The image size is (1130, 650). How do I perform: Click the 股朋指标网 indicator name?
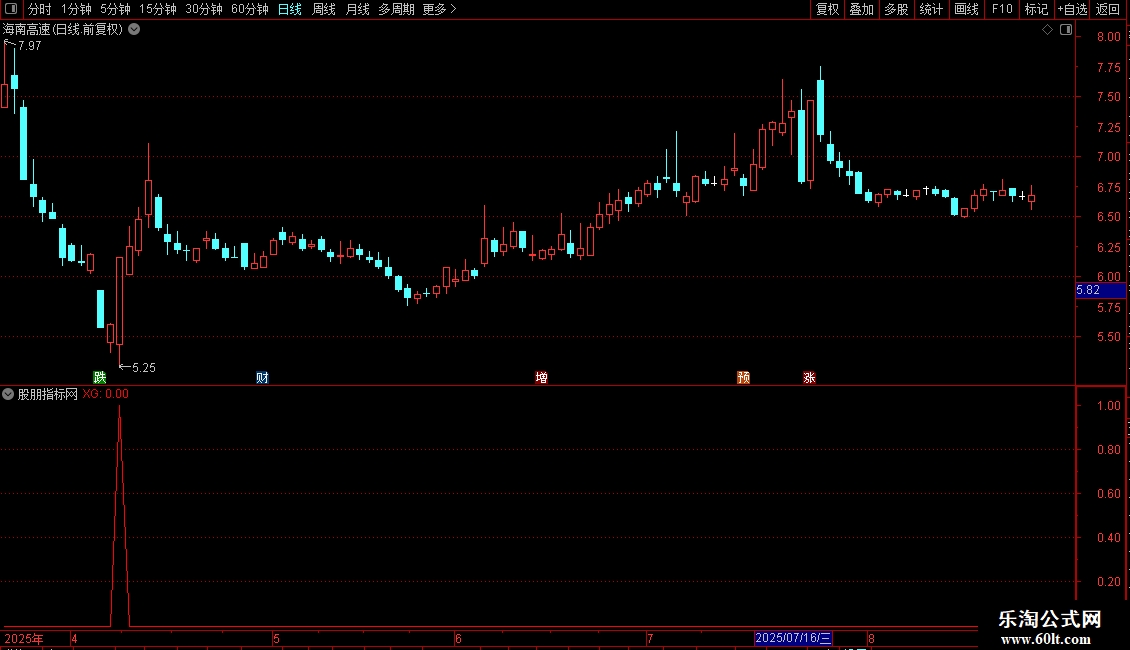pyautogui.click(x=48, y=394)
